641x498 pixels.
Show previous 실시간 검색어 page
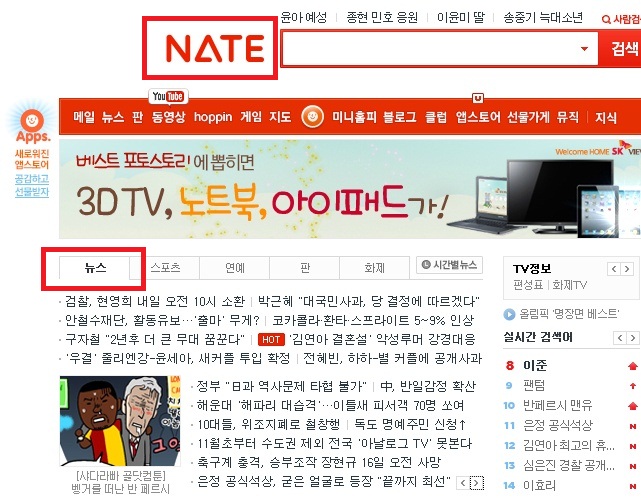(620, 338)
